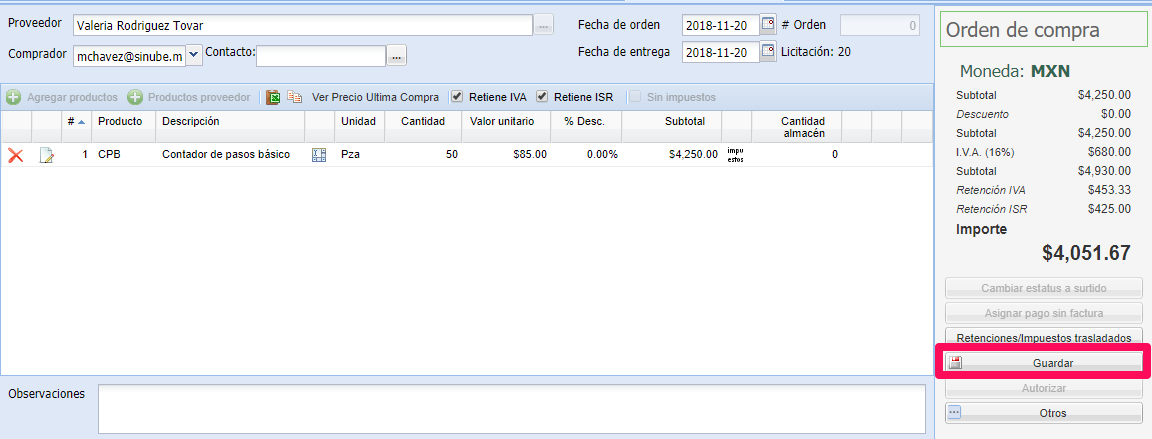Edit the CPB row using the notepad icon

(46, 155)
